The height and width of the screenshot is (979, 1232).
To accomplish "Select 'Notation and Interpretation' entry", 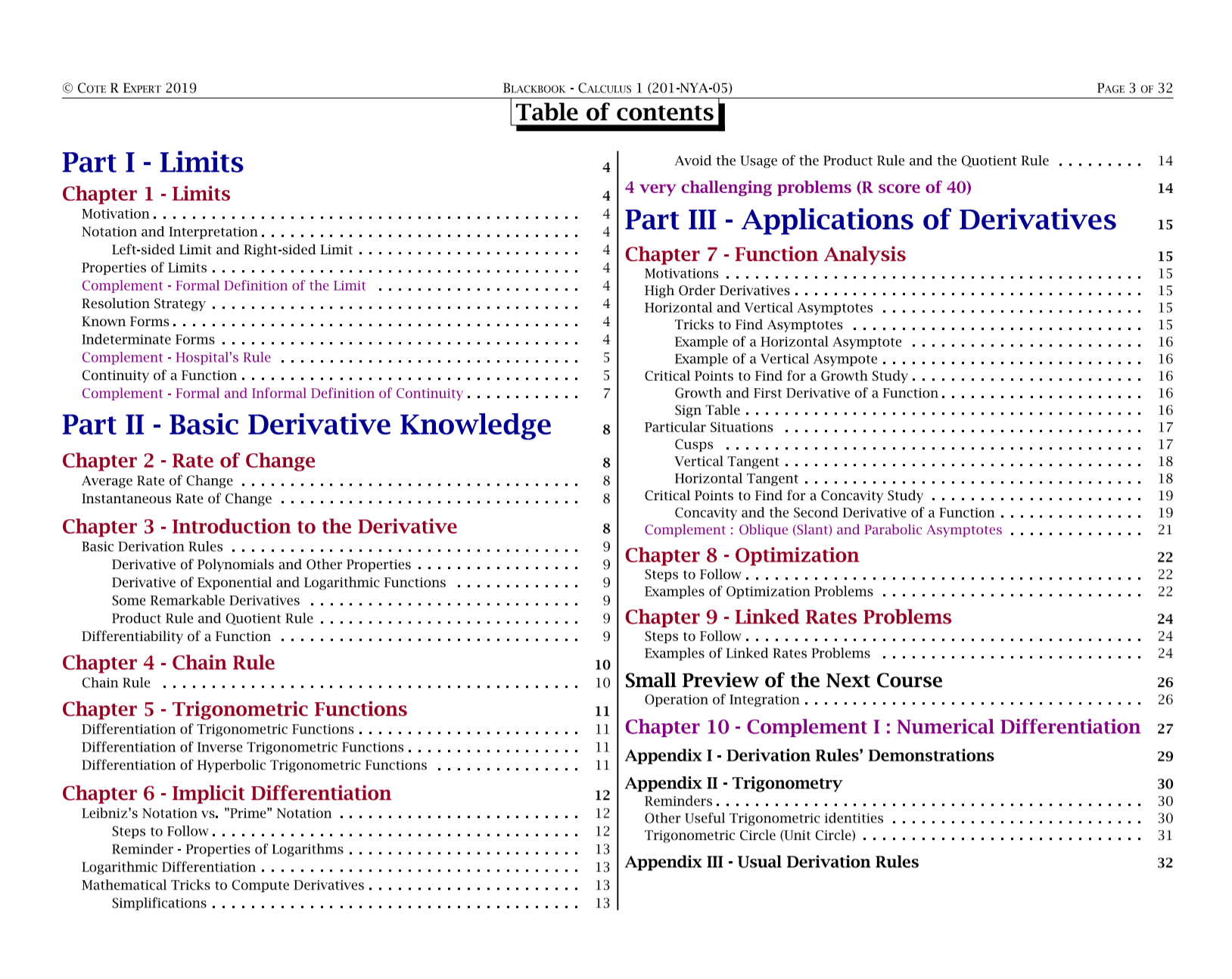I will click(x=170, y=232).
